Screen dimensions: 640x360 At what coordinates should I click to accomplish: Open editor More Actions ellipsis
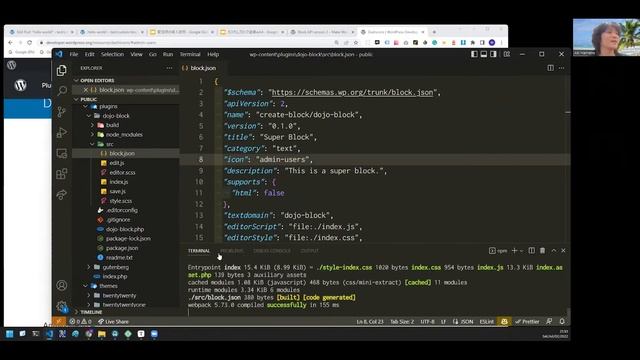562,68
